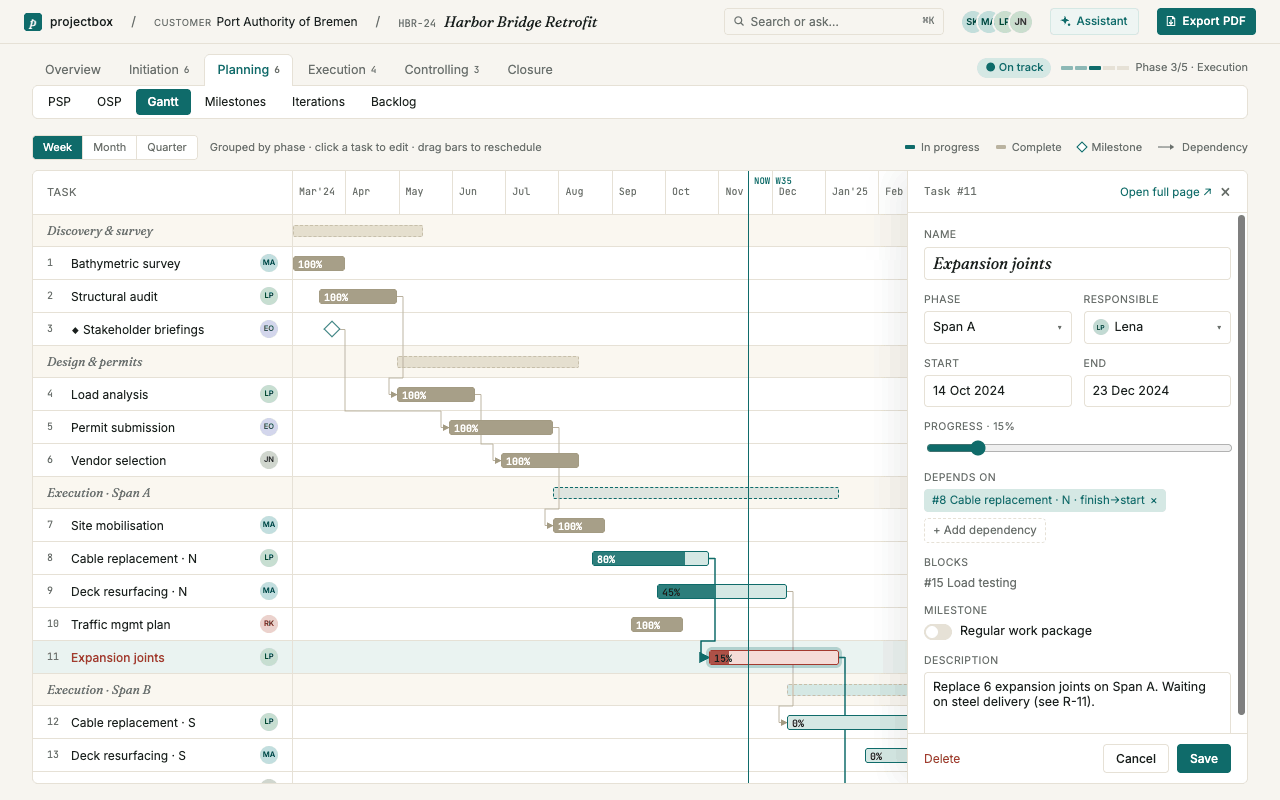Cancel editing the task
The image size is (1280, 800).
pyautogui.click(x=1136, y=759)
